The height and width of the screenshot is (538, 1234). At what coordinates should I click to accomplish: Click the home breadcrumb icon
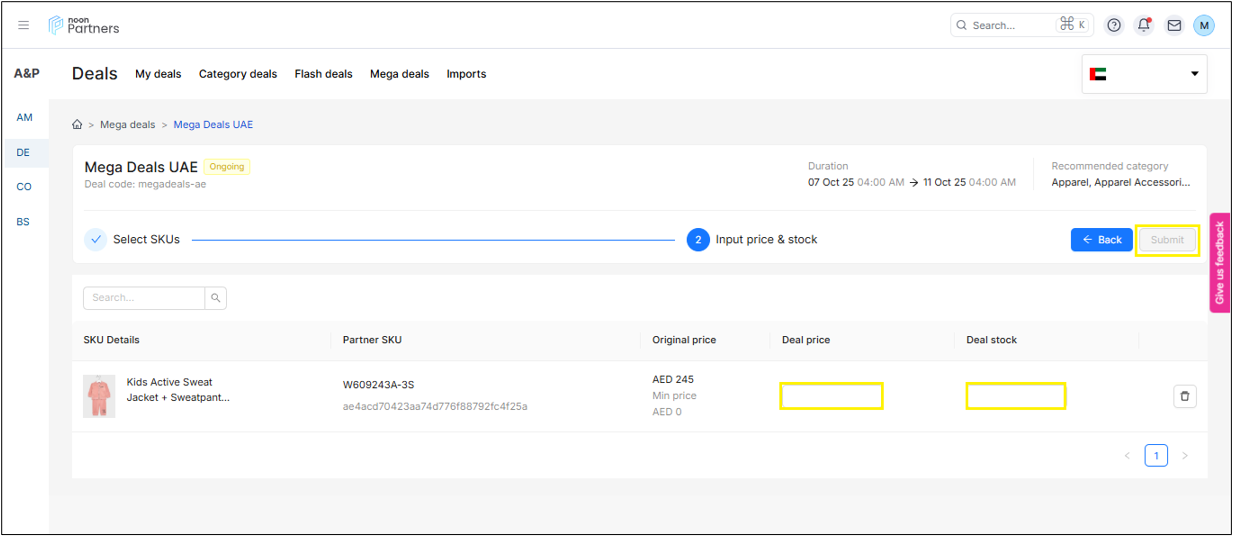click(77, 125)
